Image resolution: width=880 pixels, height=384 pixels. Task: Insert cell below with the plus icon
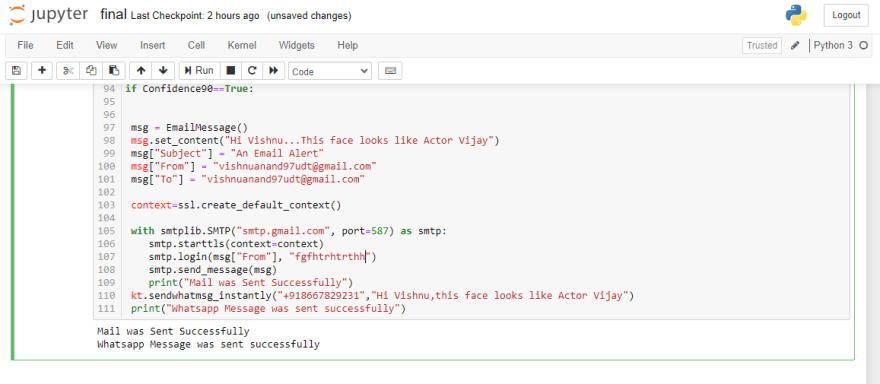coord(42,71)
